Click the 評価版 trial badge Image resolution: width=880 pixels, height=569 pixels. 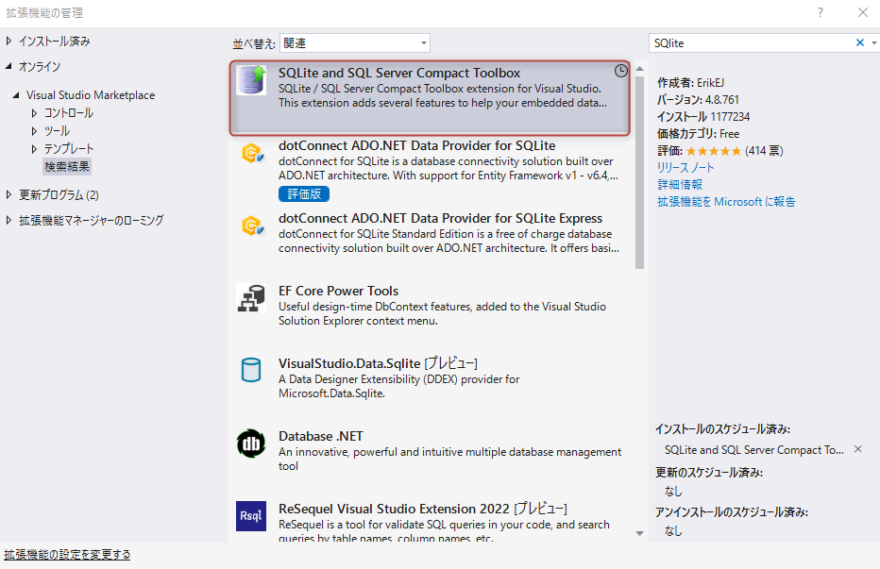pos(304,194)
